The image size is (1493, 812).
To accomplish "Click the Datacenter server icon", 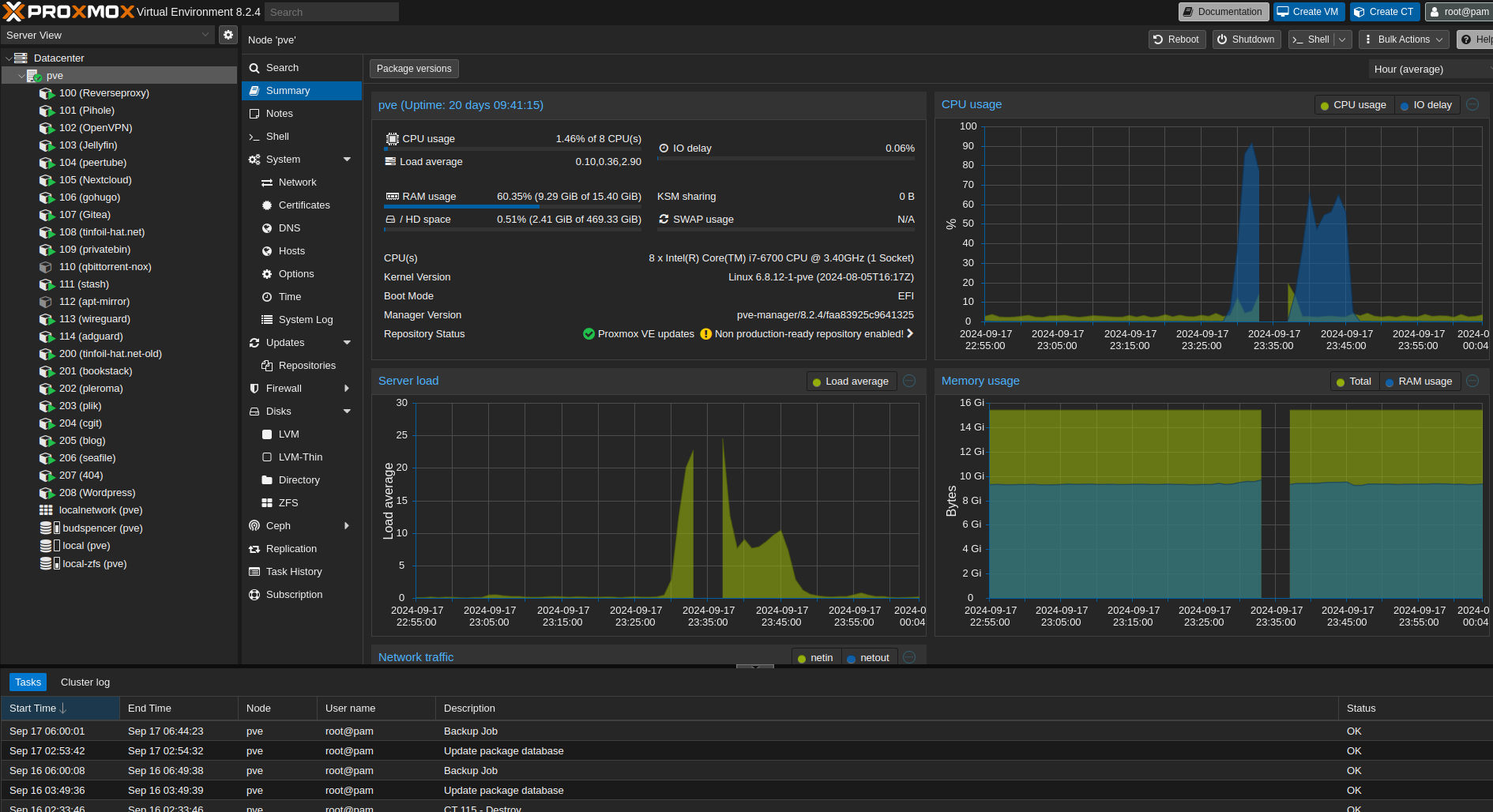I will tap(21, 58).
